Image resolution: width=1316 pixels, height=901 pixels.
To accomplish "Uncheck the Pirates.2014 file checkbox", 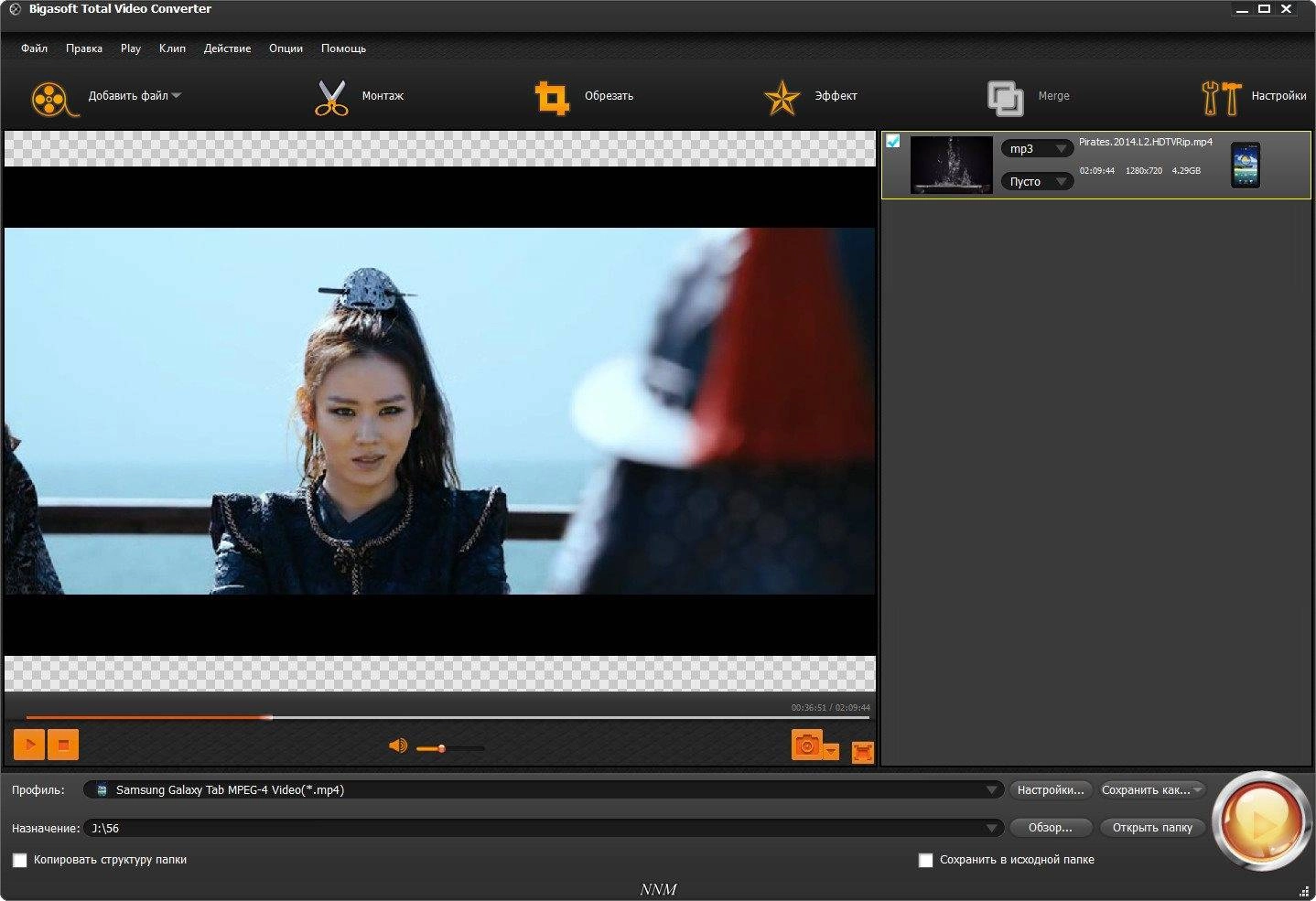I will point(892,141).
